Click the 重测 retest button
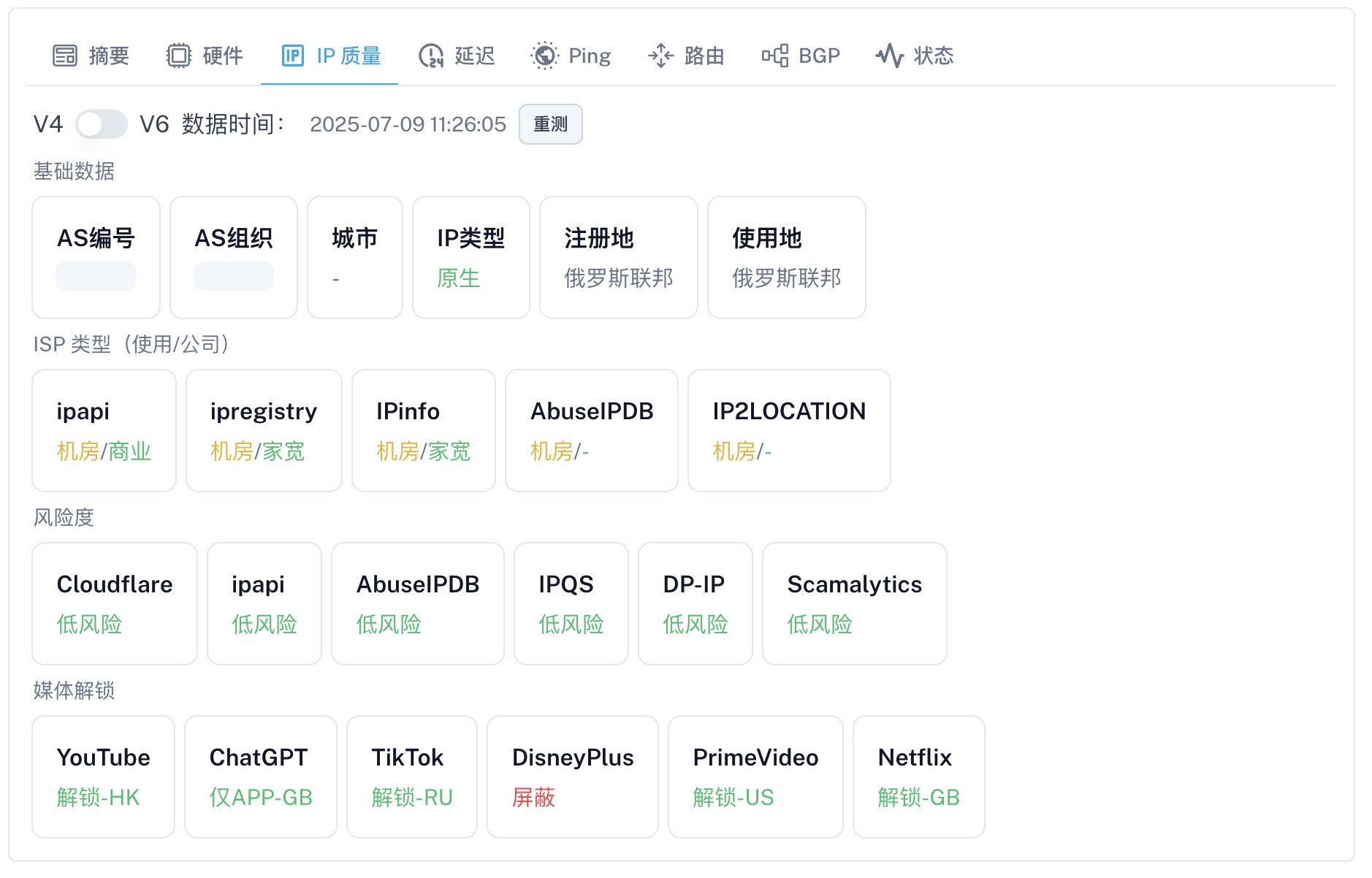1372x878 pixels. [x=550, y=124]
